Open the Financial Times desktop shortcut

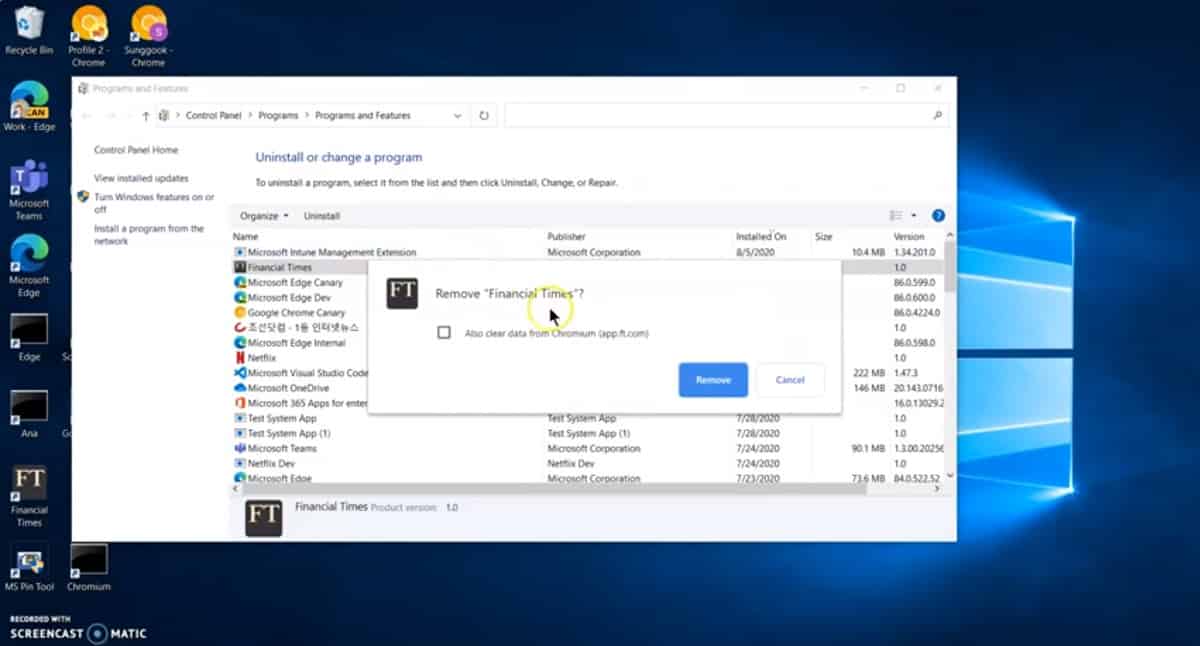29,496
